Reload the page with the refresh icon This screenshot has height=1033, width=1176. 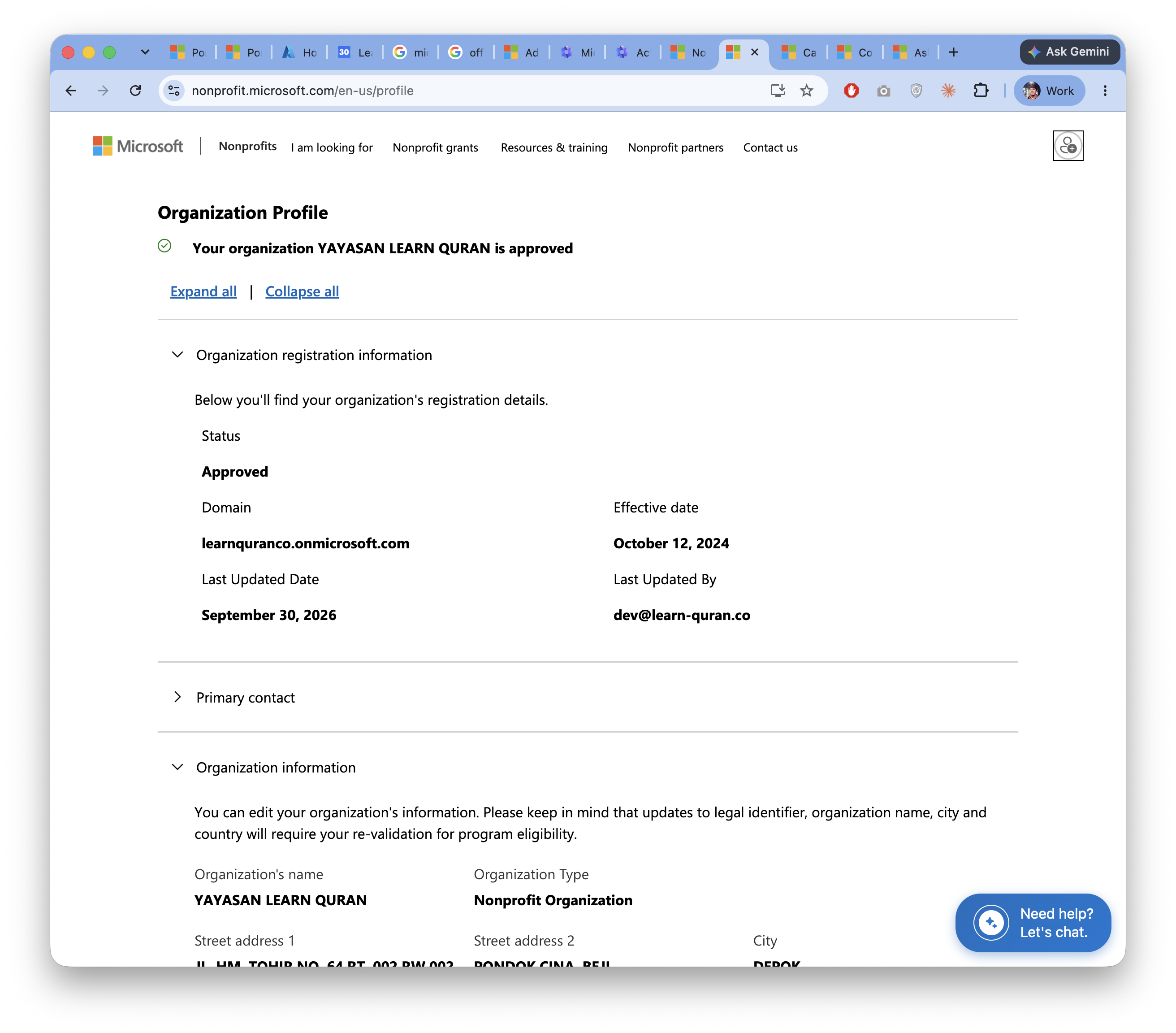135,91
